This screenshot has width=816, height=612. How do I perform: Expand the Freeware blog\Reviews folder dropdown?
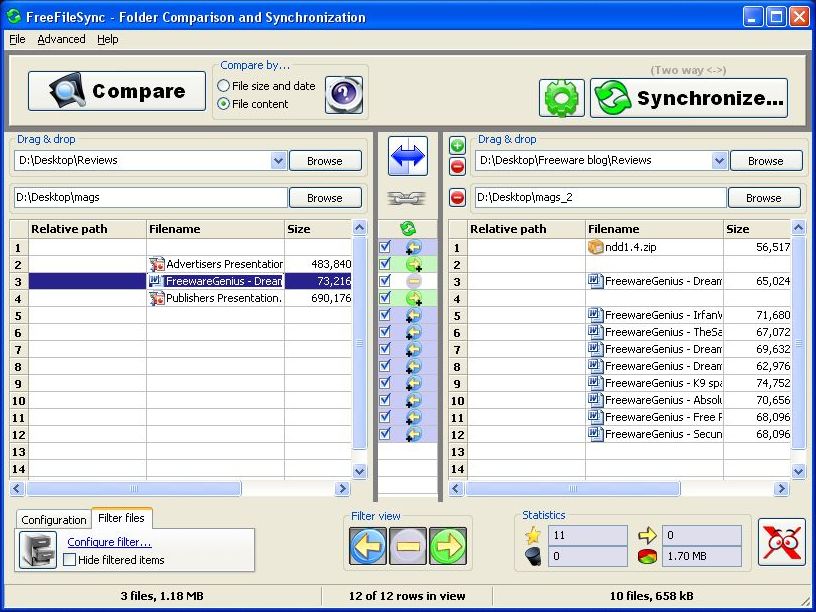[719, 161]
